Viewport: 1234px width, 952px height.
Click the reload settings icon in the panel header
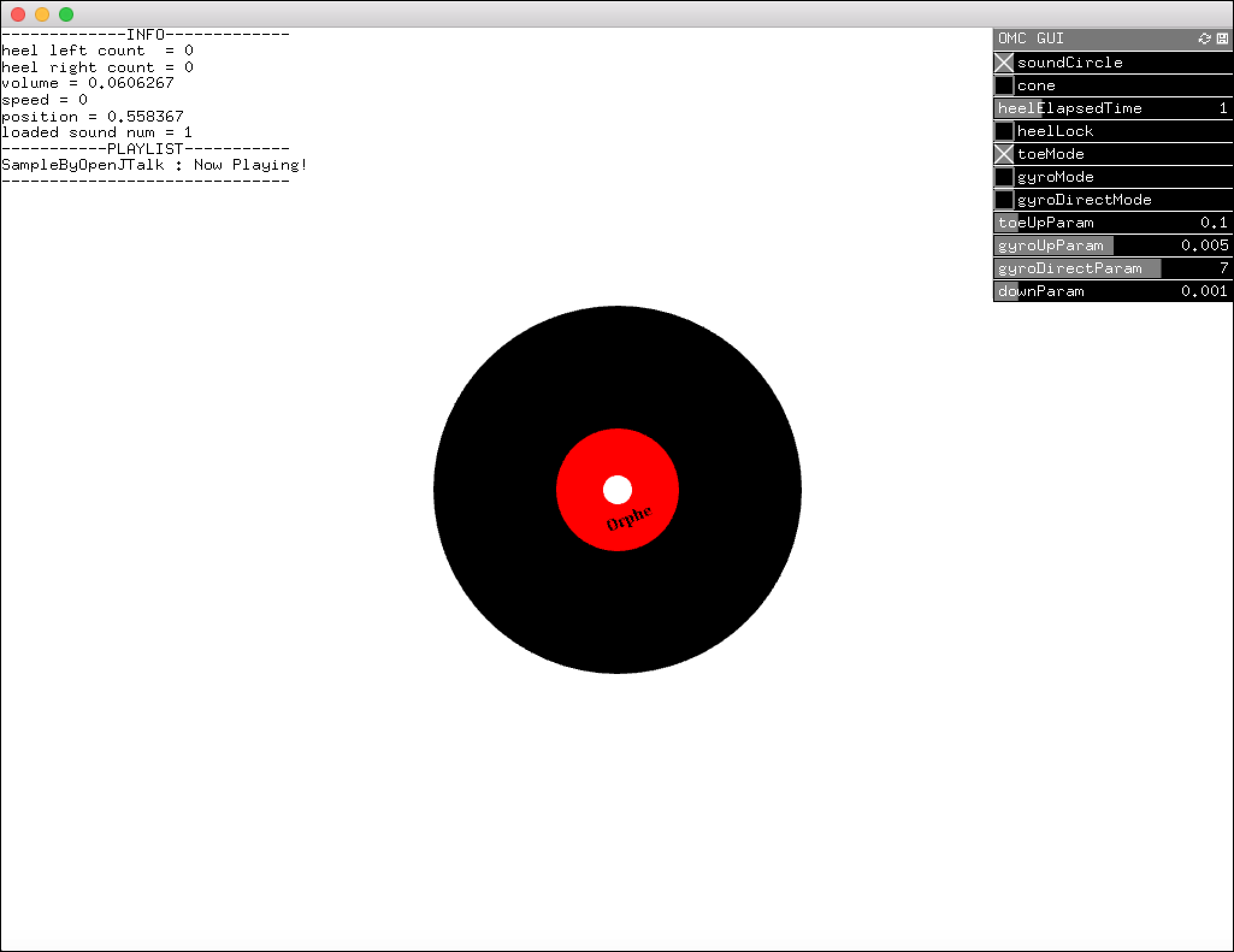pyautogui.click(x=1204, y=39)
